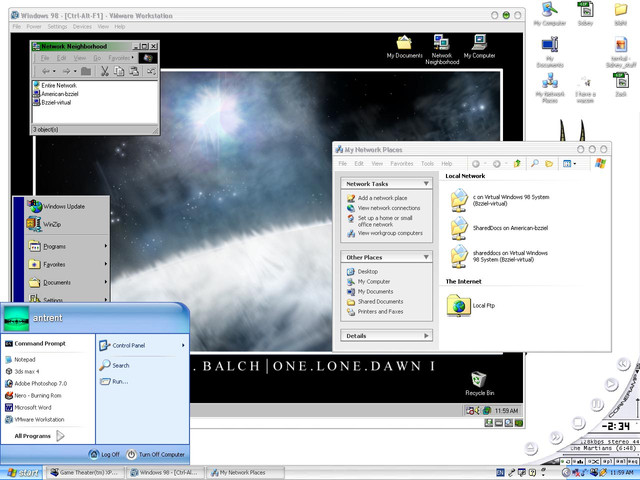
Task: Click the Turn Off Computer button
Action: click(x=156, y=454)
